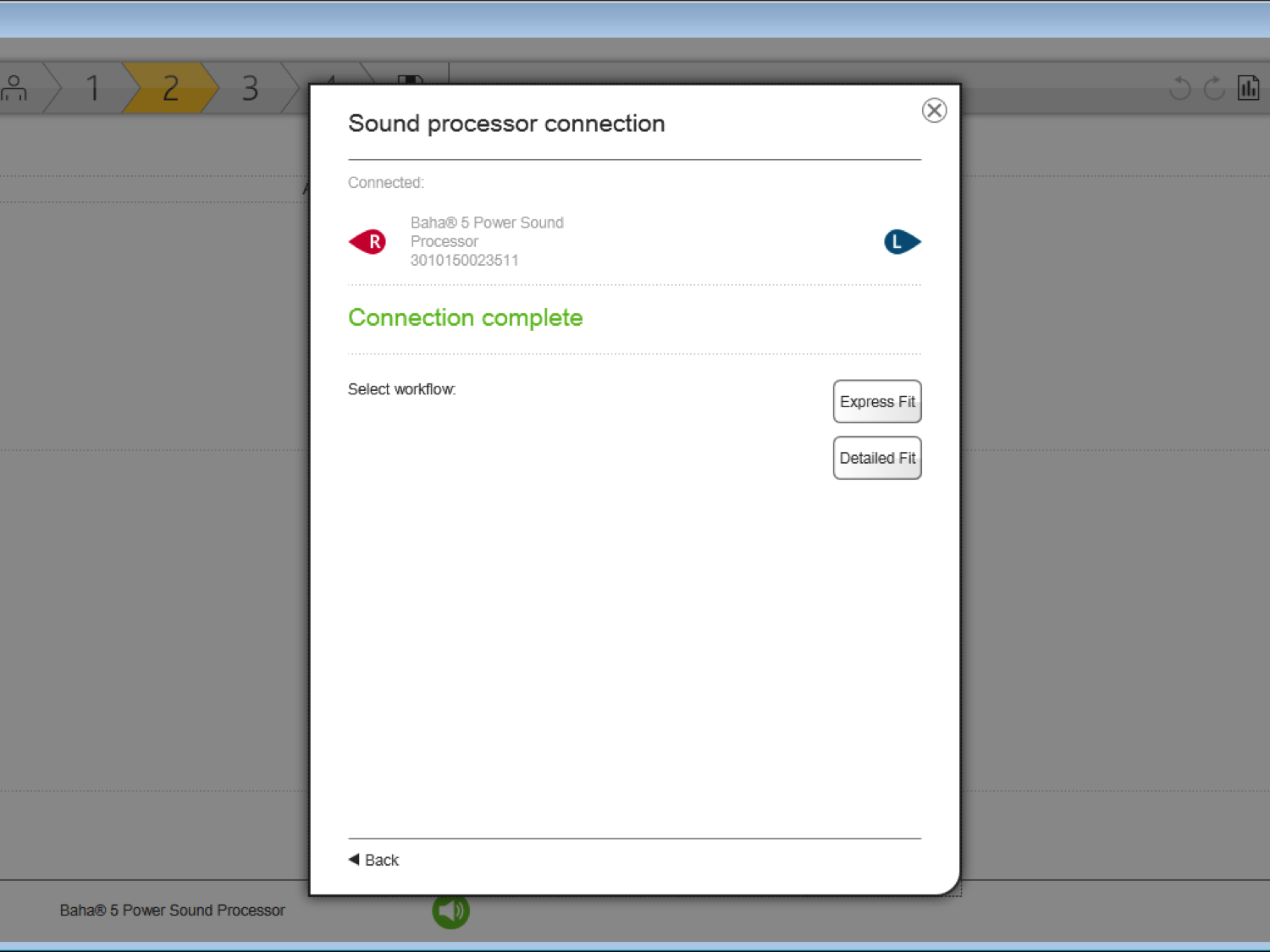This screenshot has height=952, width=1270.
Task: Open the patient profile icon
Action: (x=14, y=88)
